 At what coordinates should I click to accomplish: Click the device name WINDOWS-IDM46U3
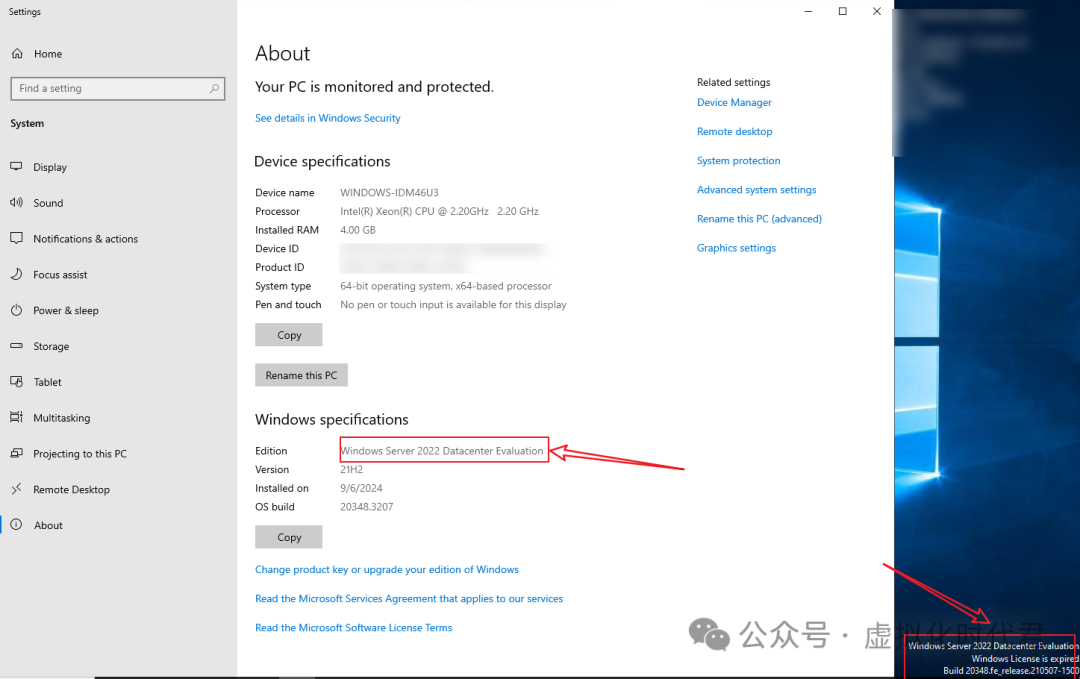click(389, 193)
